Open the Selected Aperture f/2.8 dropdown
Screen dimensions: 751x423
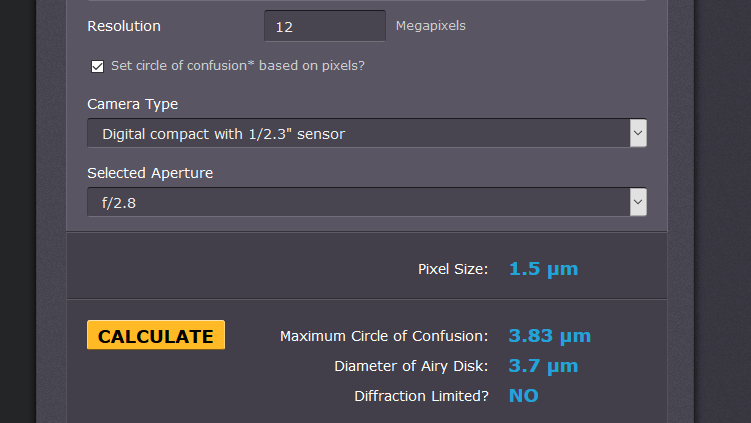point(357,202)
